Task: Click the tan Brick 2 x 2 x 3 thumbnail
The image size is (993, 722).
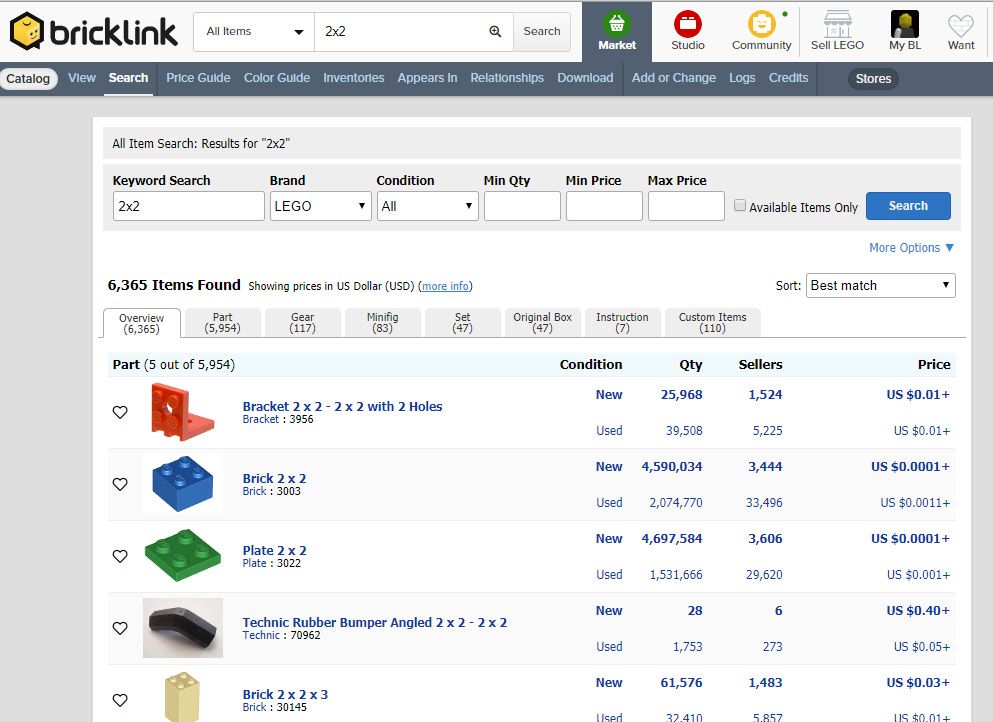Action: coord(182,697)
